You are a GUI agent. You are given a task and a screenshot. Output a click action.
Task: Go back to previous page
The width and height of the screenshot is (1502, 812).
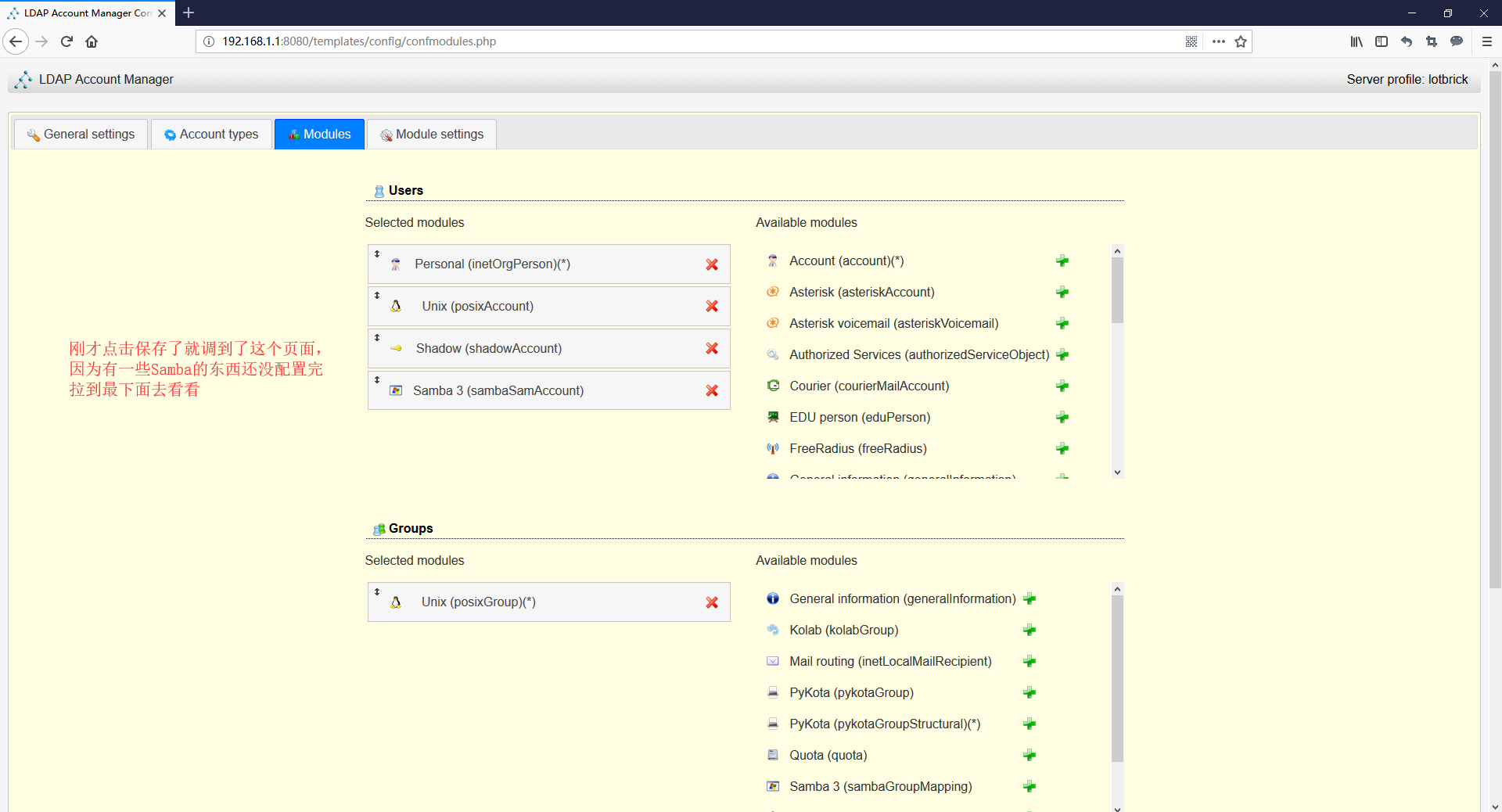click(x=16, y=41)
